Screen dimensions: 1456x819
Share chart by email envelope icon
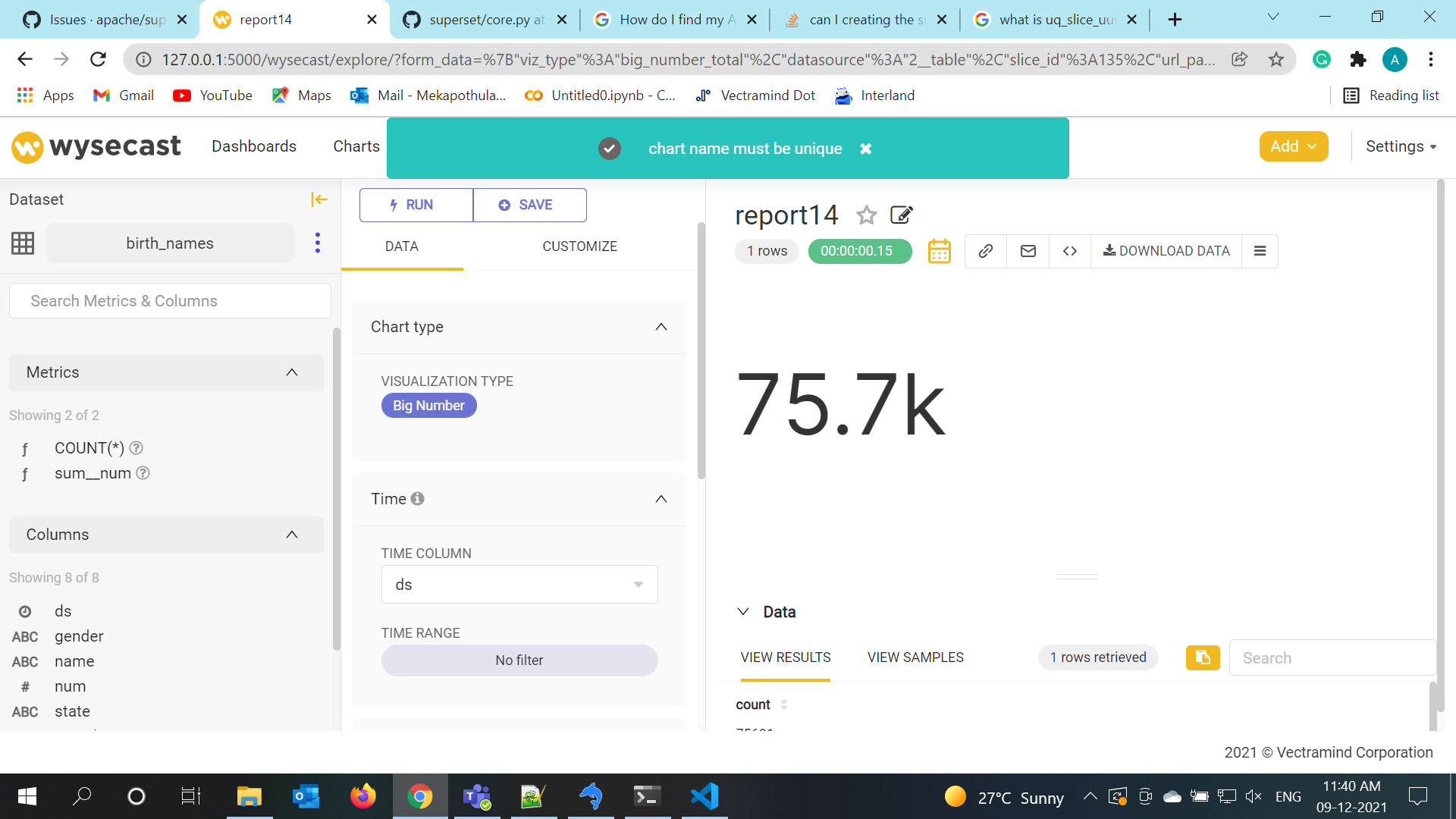coord(1028,251)
